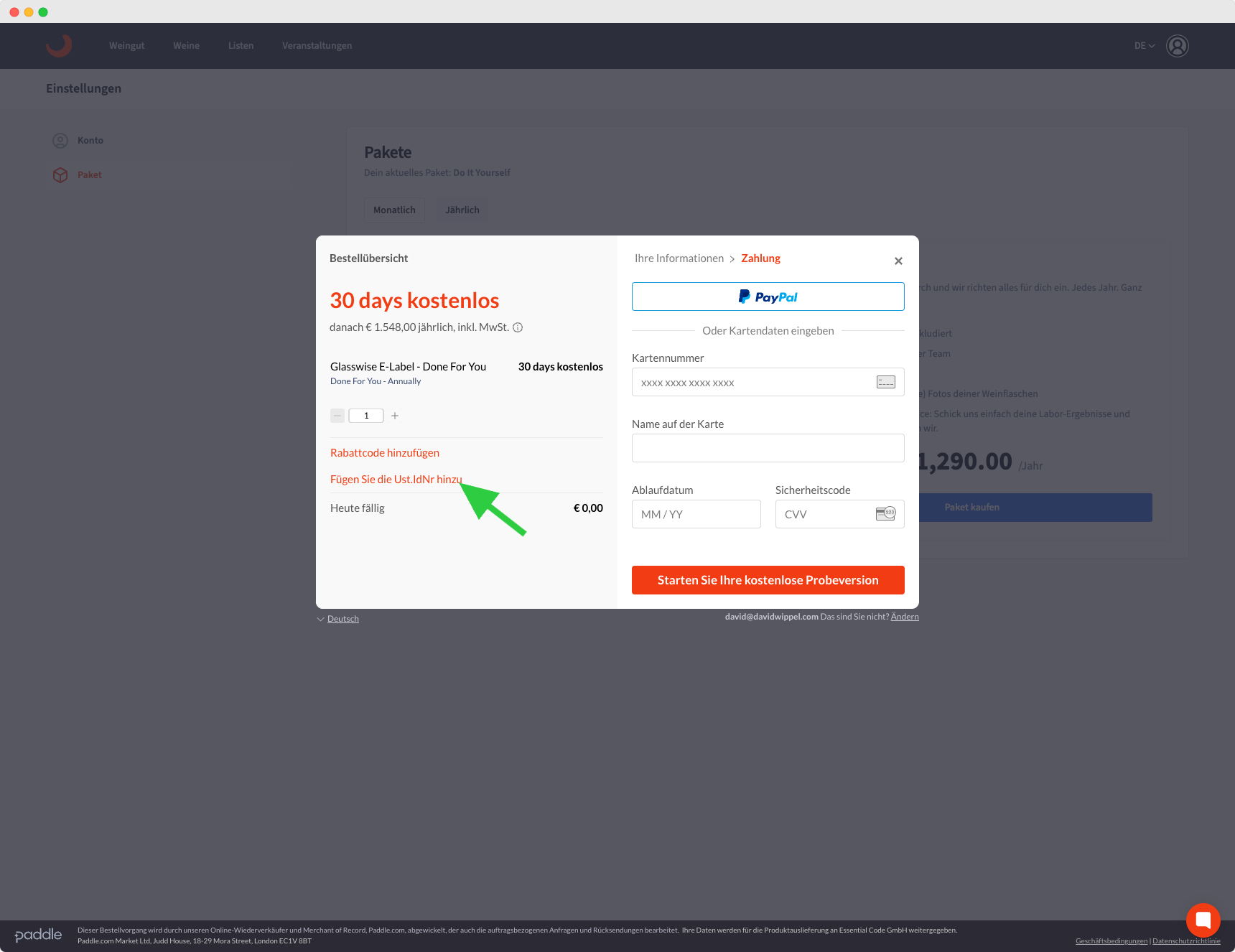1235x952 pixels.
Task: Click Rabattcode hinzufügen link
Action: point(385,453)
